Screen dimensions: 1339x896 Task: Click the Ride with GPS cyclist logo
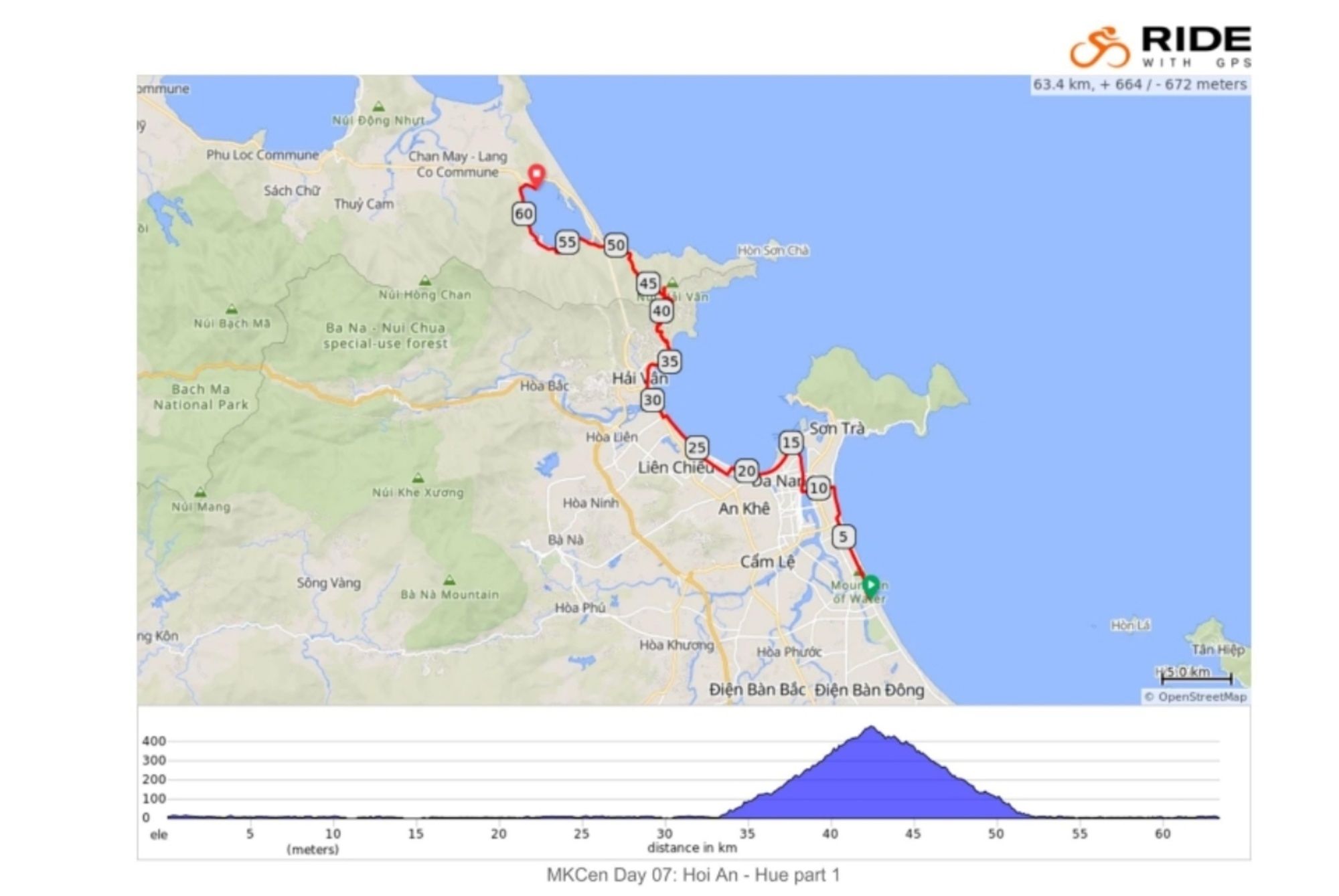coord(1099,47)
